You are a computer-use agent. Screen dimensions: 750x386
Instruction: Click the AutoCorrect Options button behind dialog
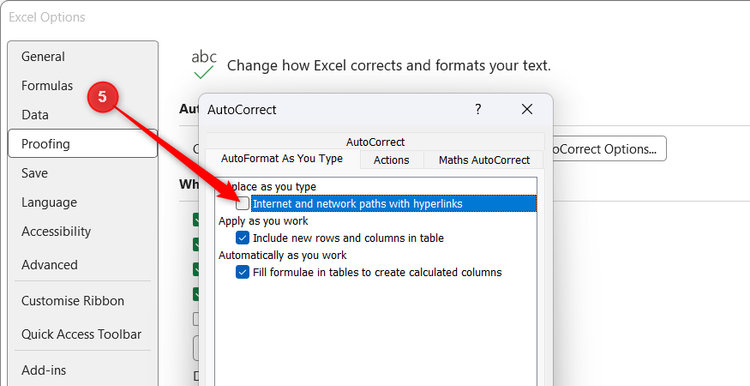tap(609, 149)
